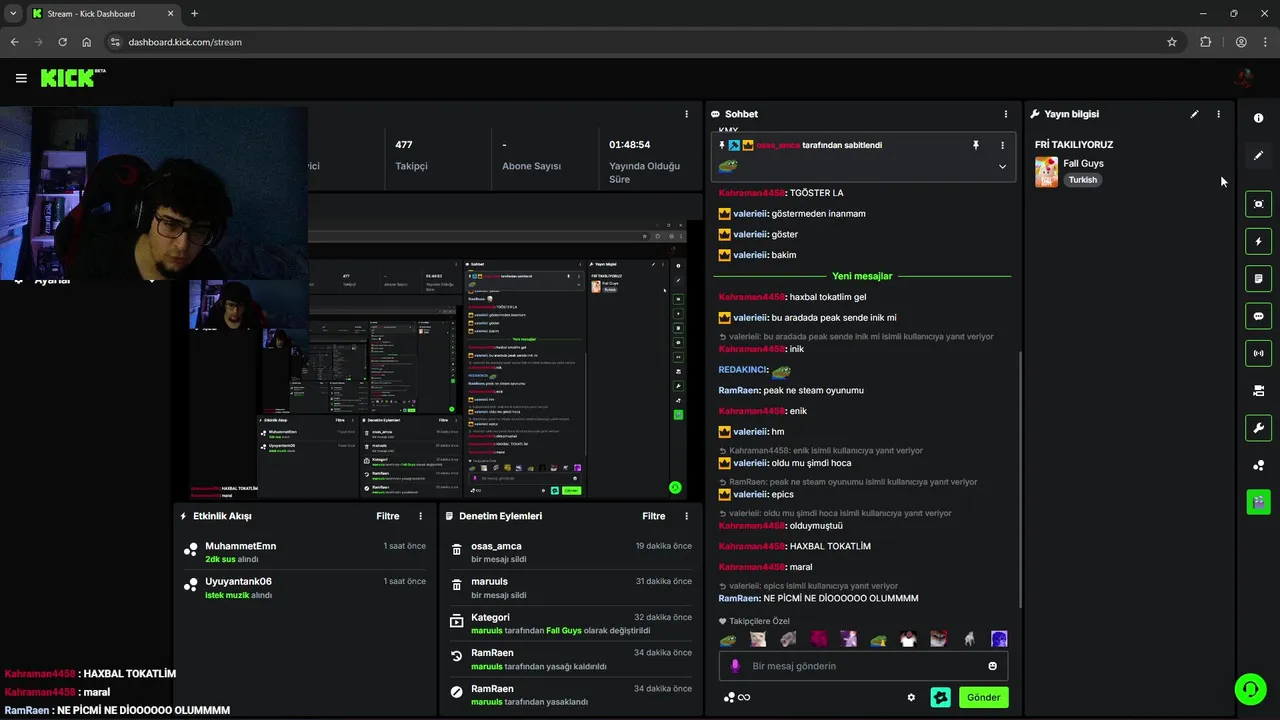Click RamRaen in 'peak ne steam oyunumu' message

[x=739, y=390]
